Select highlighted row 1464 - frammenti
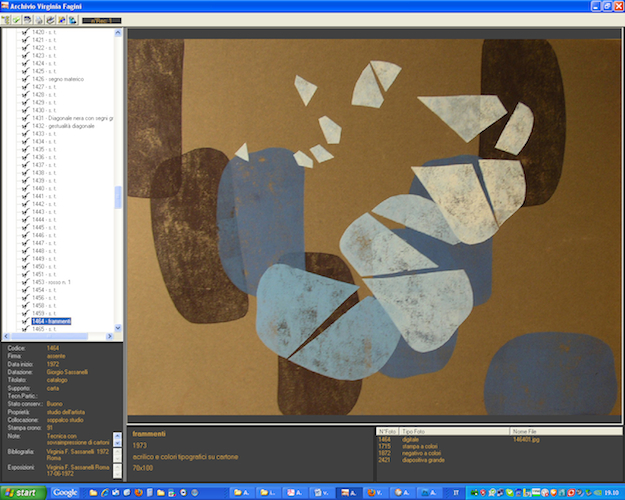The width and height of the screenshot is (625, 500). pyautogui.click(x=51, y=321)
